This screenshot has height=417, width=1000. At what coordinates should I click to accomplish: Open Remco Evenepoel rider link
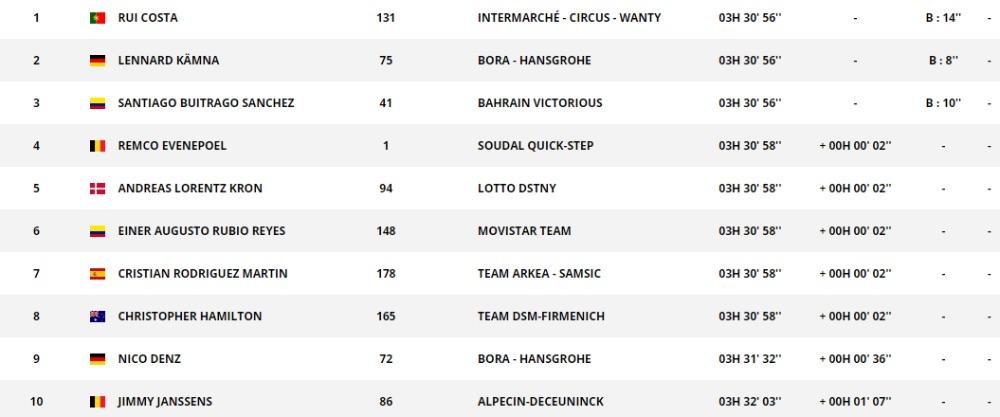coord(172,145)
